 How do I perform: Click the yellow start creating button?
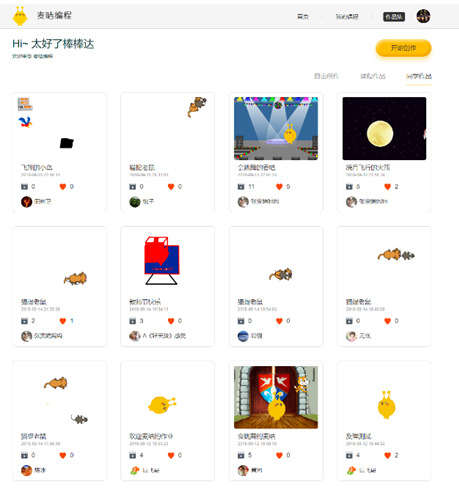point(403,48)
